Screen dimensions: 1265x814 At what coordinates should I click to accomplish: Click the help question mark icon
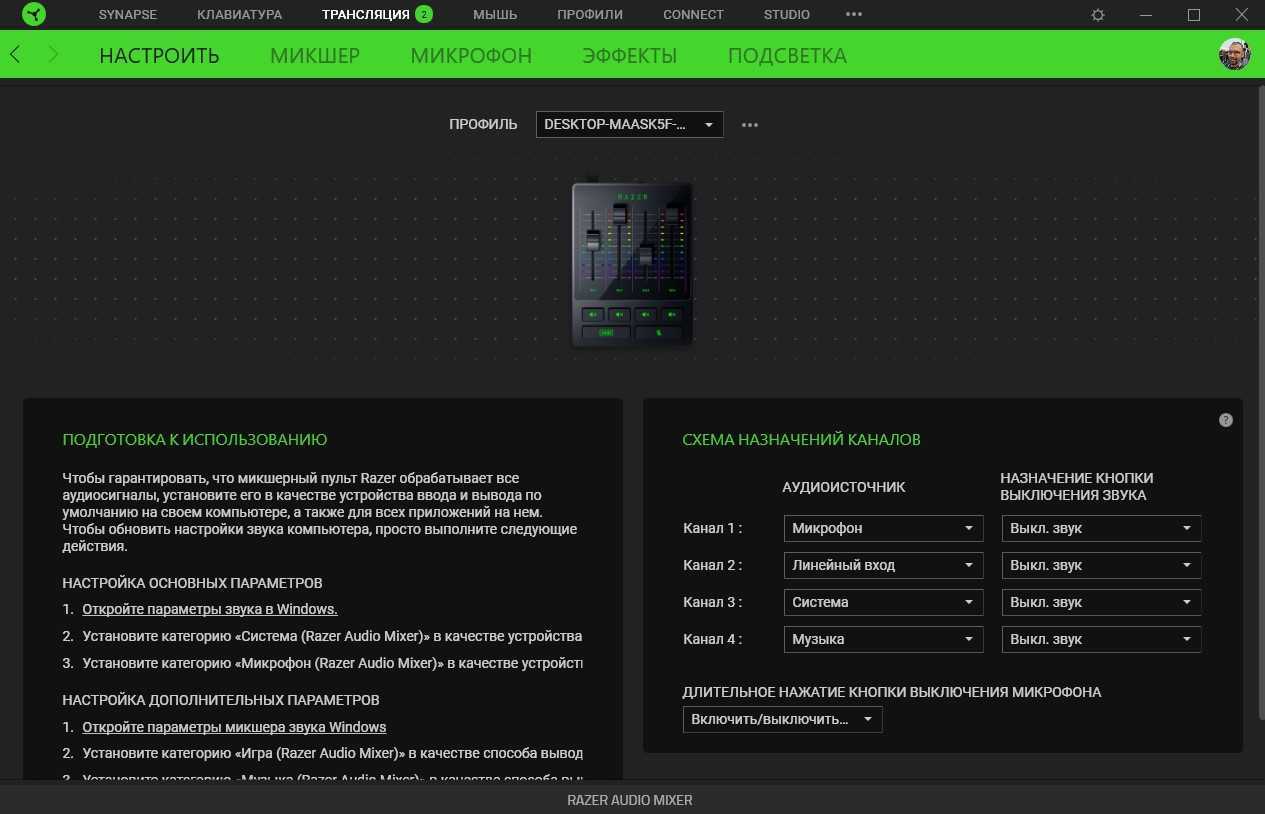(1226, 420)
